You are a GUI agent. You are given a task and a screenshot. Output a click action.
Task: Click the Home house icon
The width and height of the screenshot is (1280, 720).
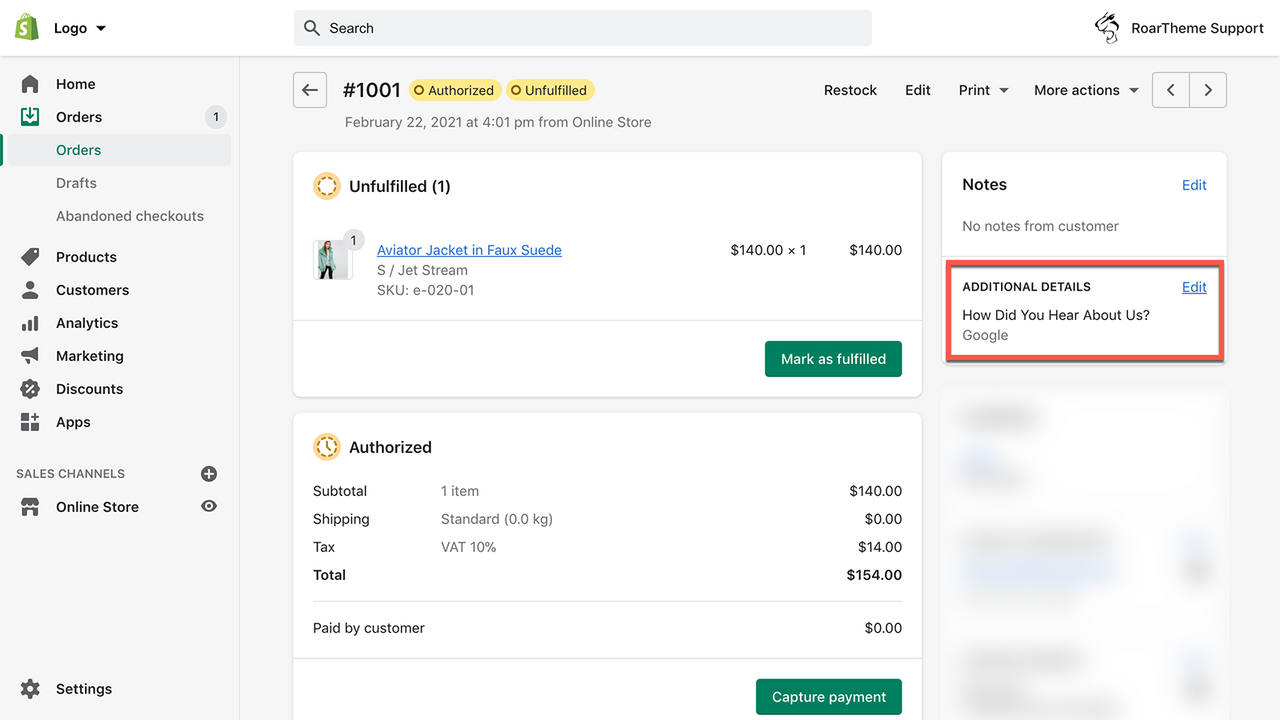click(x=30, y=84)
